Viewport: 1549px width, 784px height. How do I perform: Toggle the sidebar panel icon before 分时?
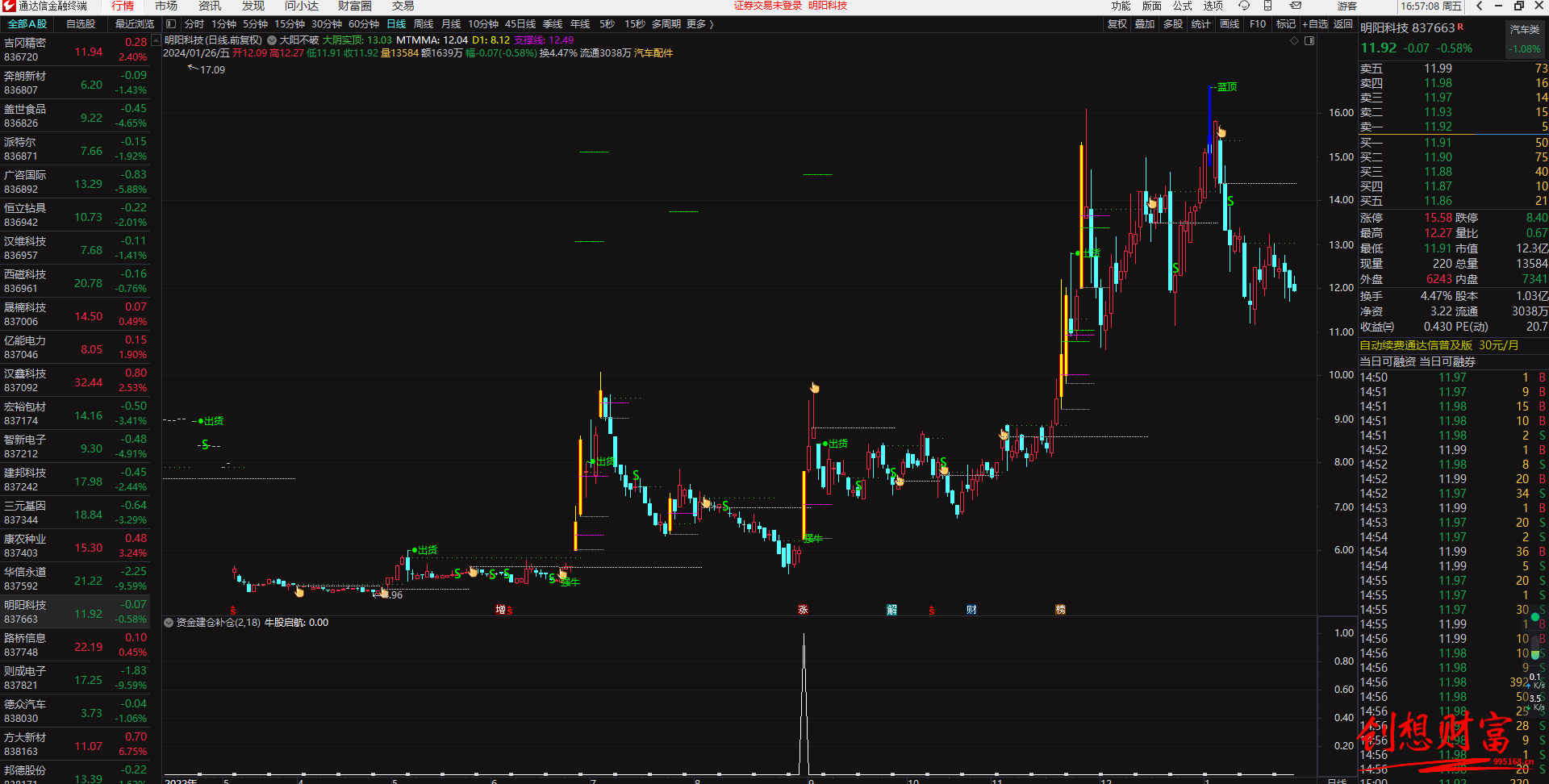[x=171, y=24]
